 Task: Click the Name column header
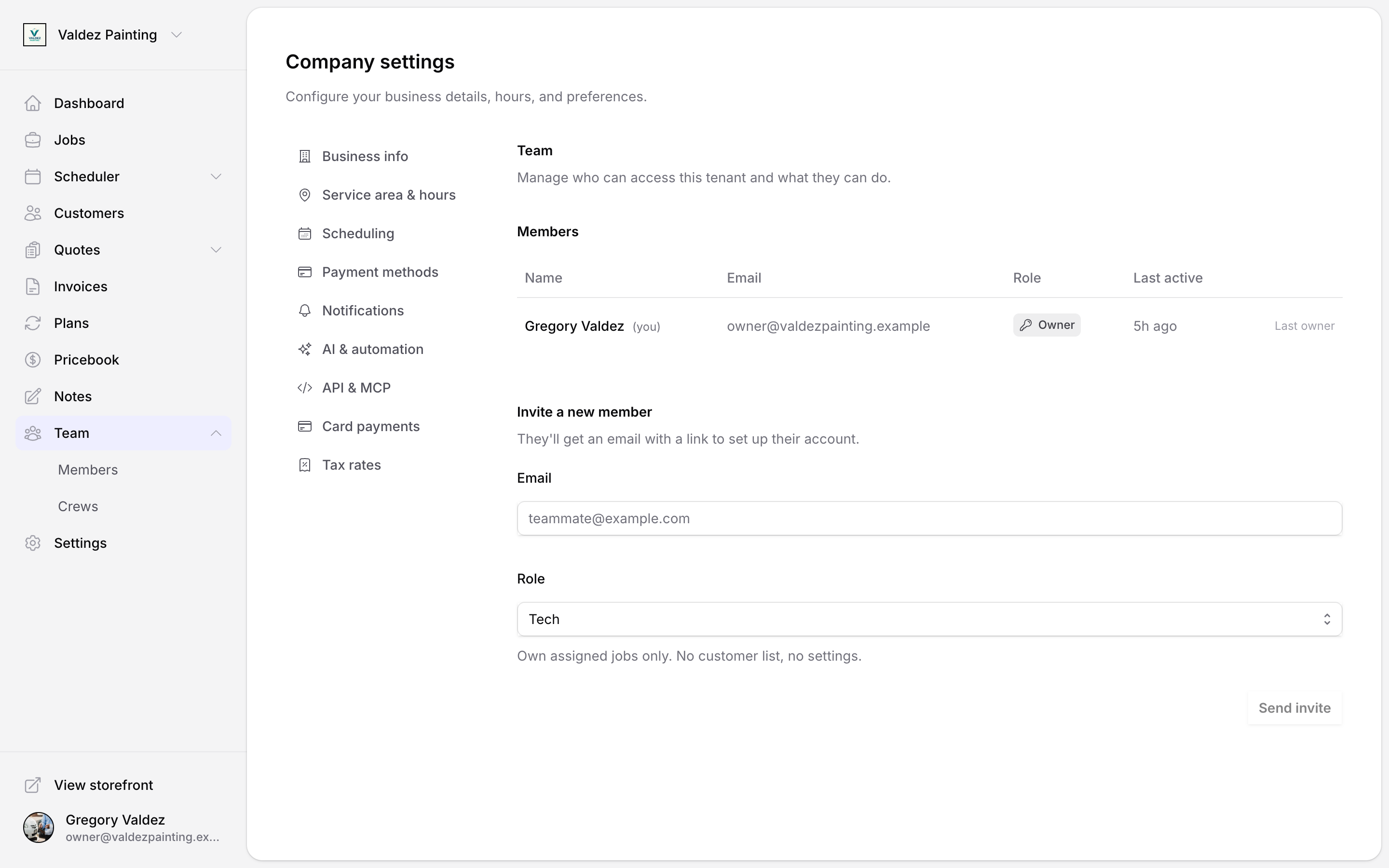click(543, 278)
